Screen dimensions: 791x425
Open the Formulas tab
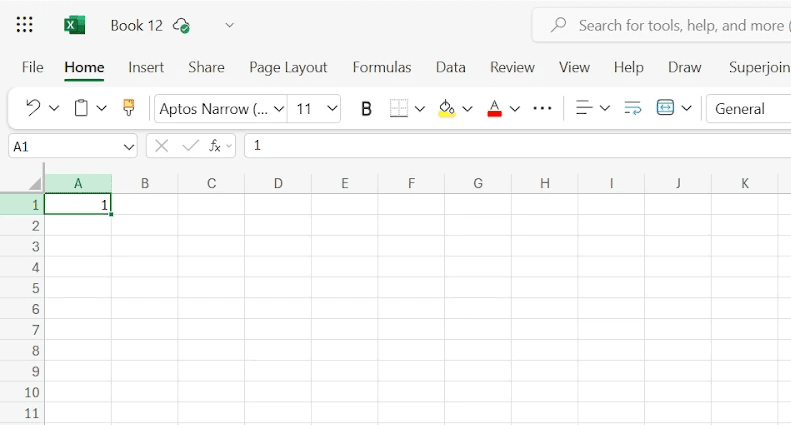(x=382, y=67)
